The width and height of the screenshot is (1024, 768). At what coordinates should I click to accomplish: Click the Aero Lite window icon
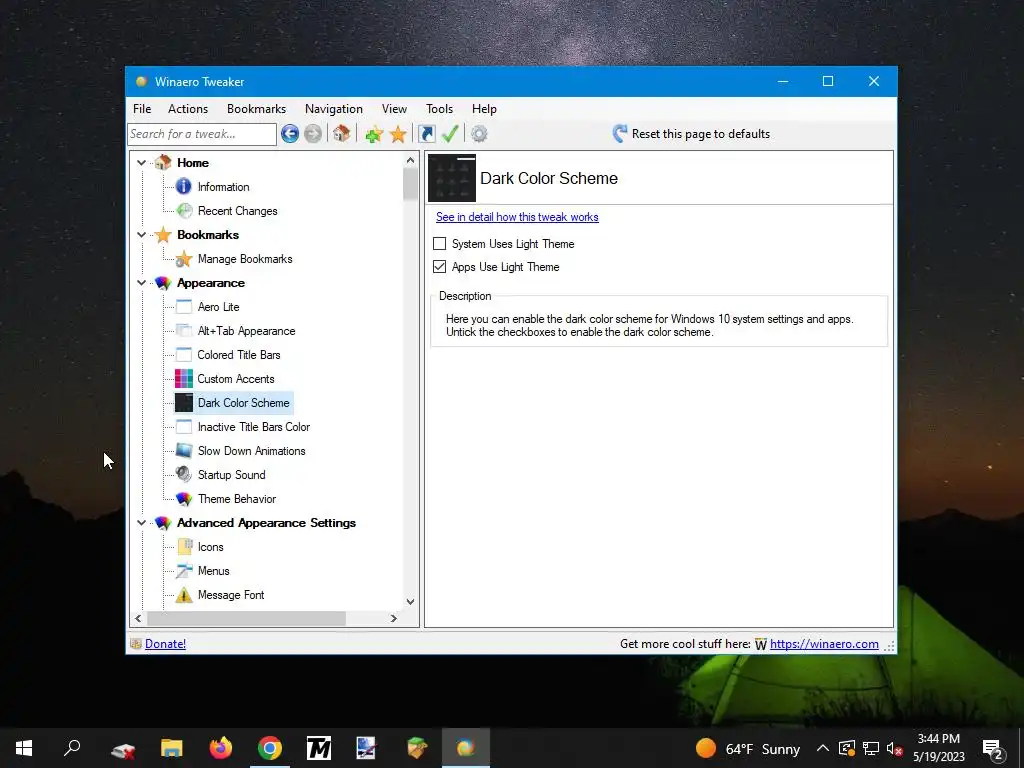click(184, 307)
